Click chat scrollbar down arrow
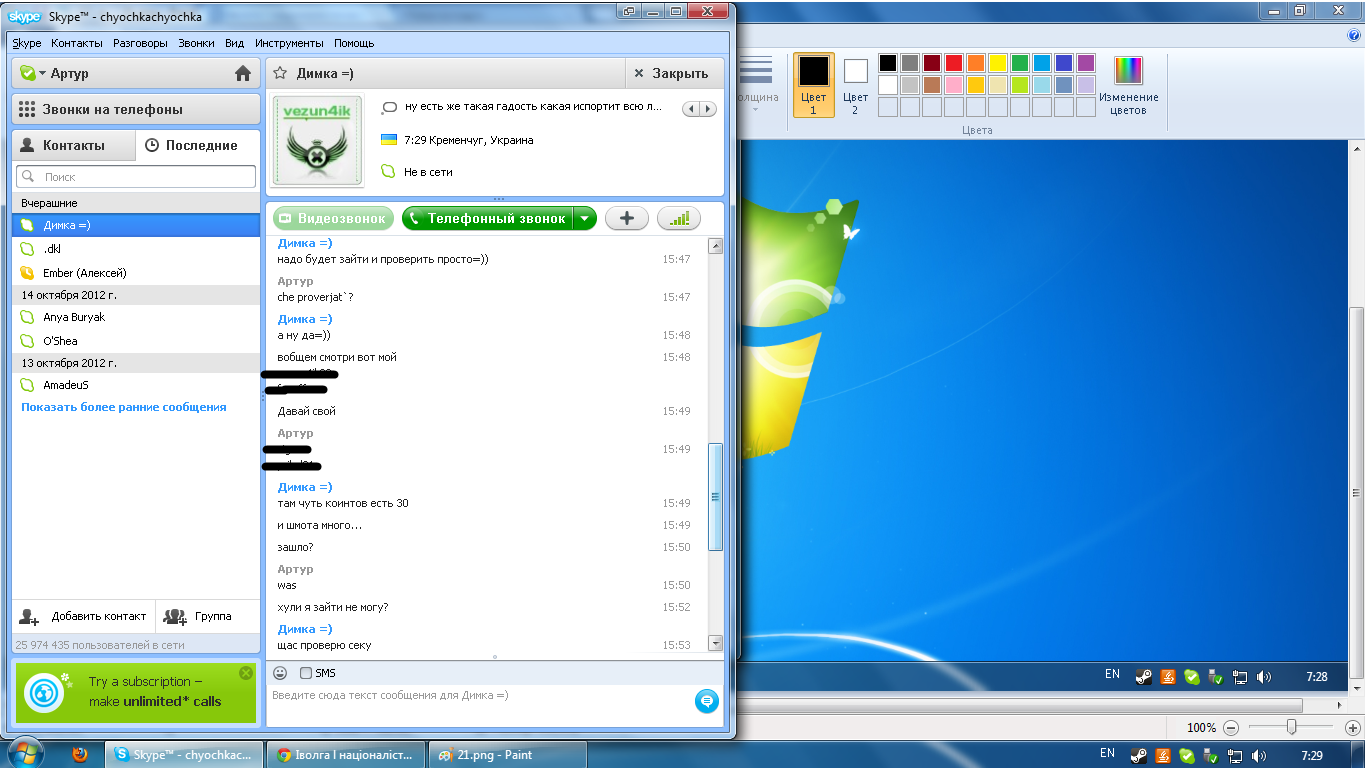This screenshot has height=768, width=1366. tap(715, 643)
